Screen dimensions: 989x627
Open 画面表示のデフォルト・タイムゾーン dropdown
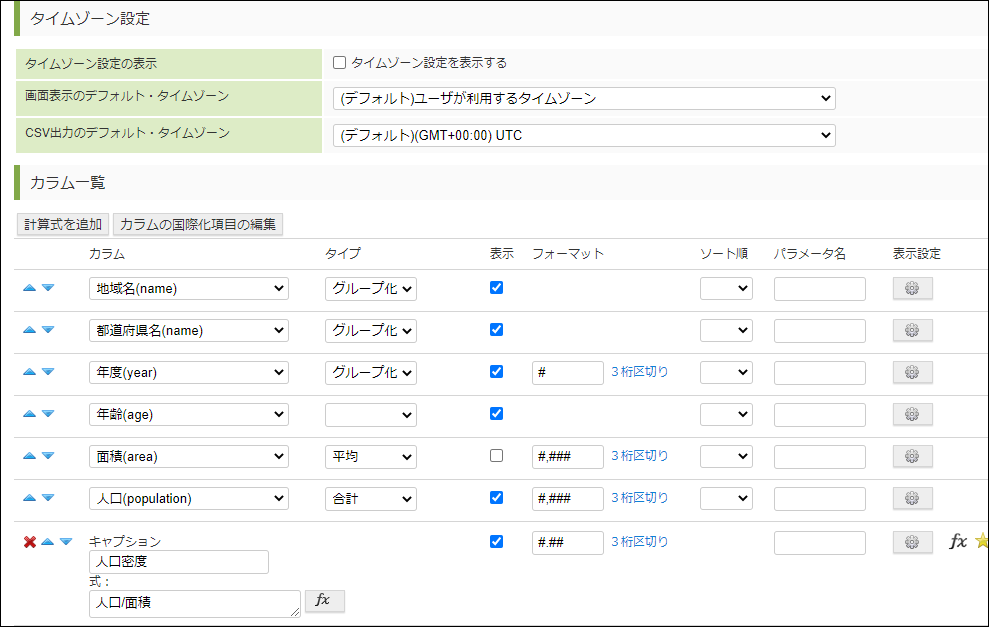click(x=584, y=98)
